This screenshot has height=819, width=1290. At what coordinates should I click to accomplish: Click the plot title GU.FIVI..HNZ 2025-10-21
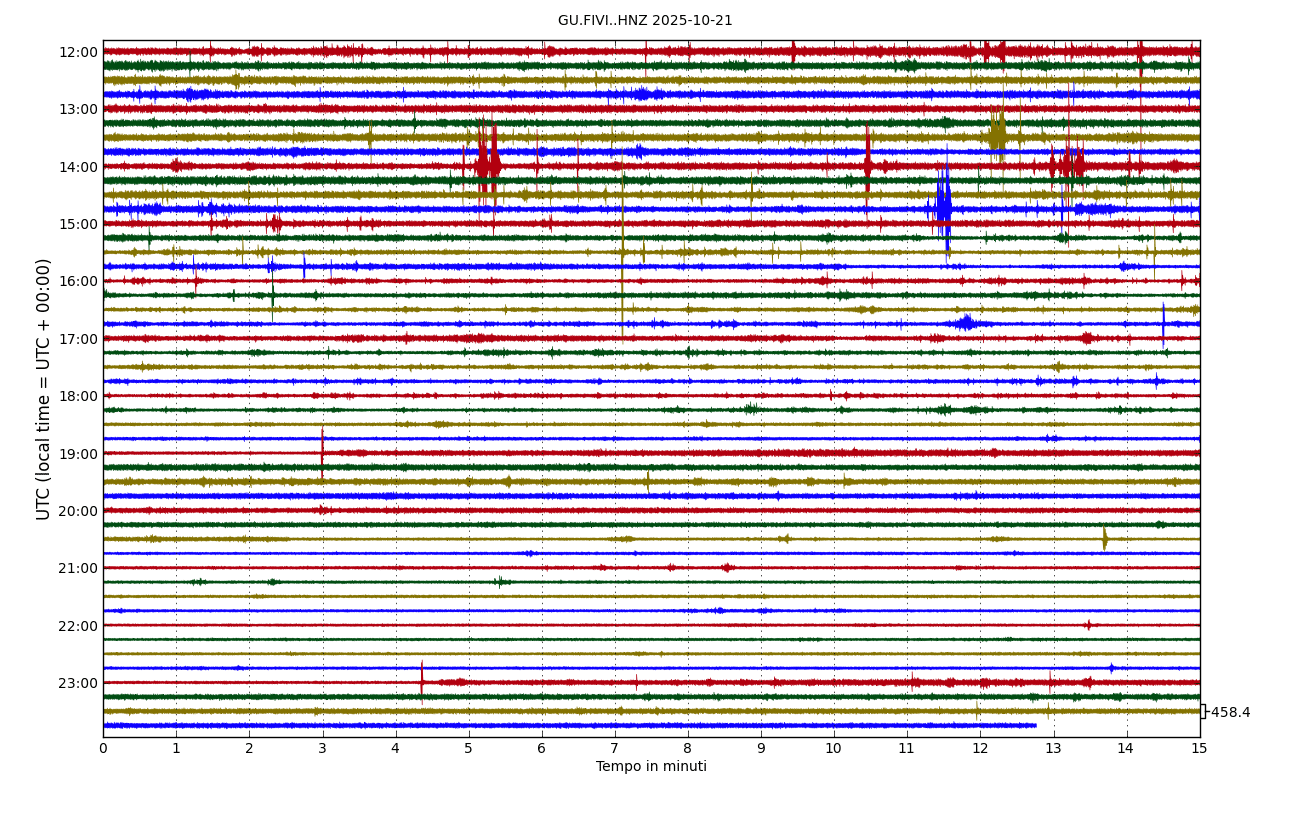[x=644, y=21]
